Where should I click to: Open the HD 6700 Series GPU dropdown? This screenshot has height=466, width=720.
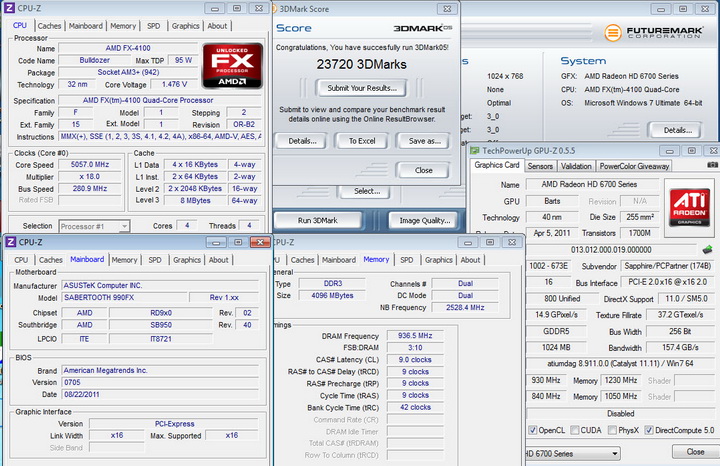coord(572,454)
